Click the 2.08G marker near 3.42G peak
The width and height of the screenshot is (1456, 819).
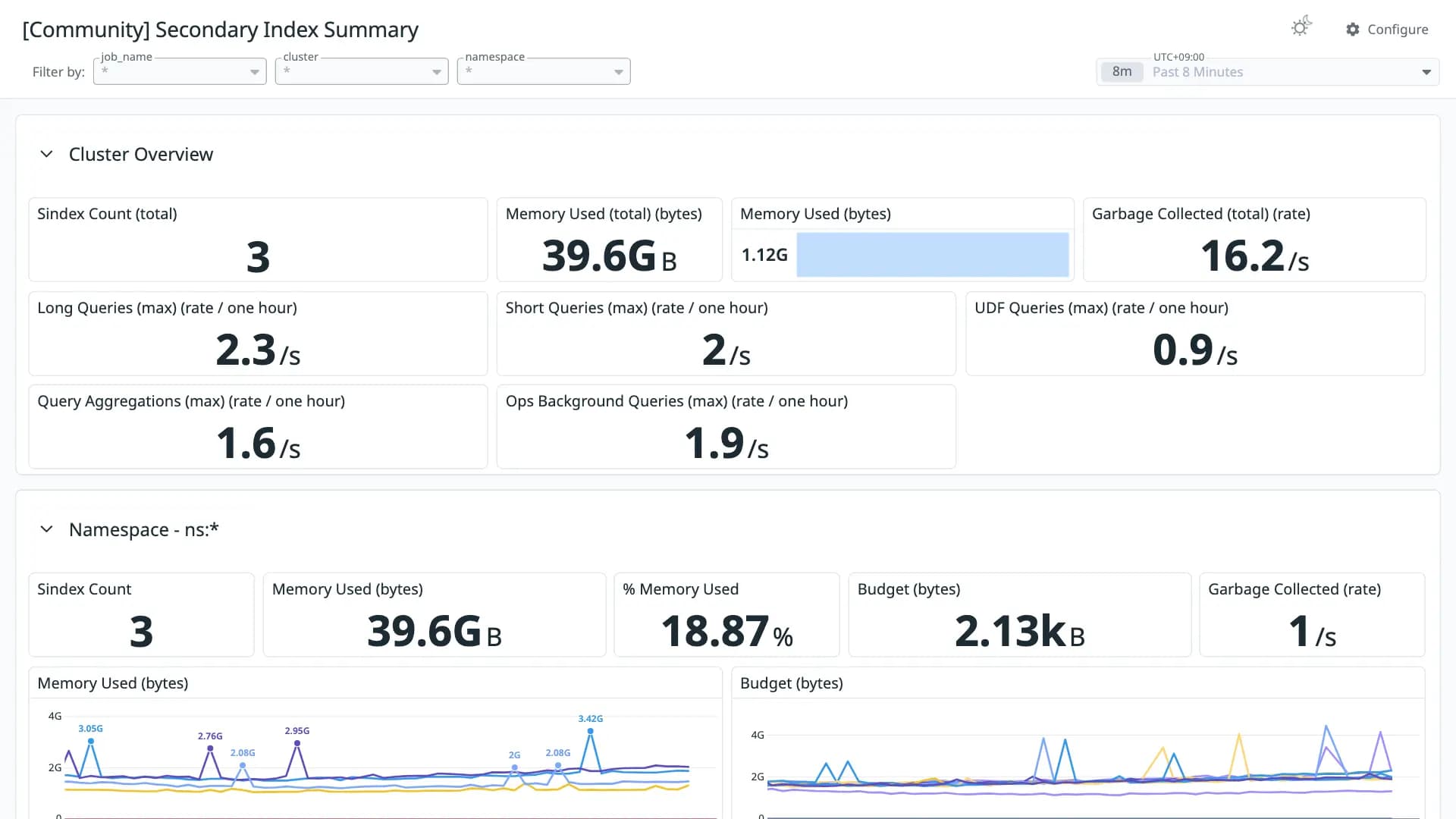[558, 766]
